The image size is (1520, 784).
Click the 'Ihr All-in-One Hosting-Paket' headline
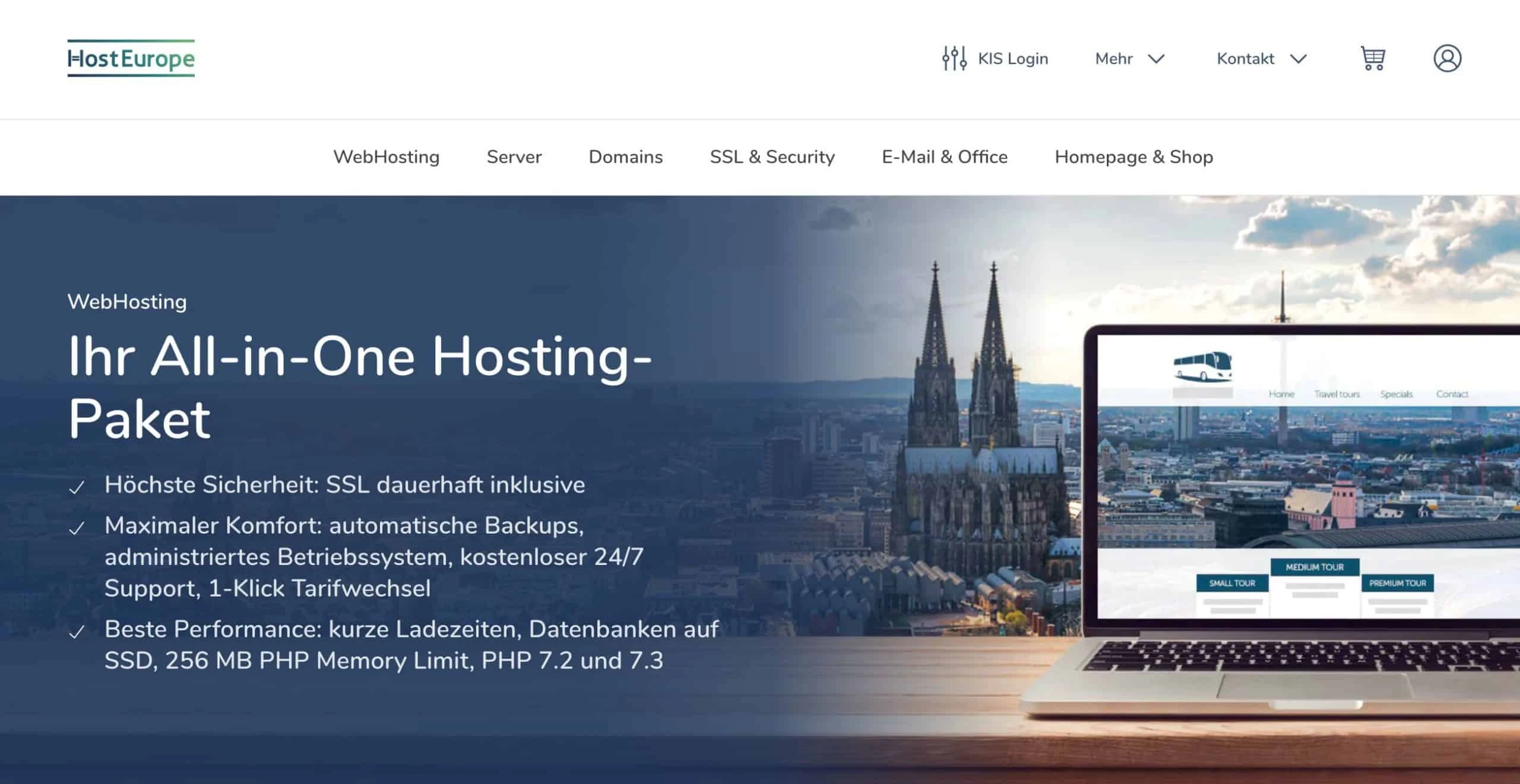[x=360, y=387]
